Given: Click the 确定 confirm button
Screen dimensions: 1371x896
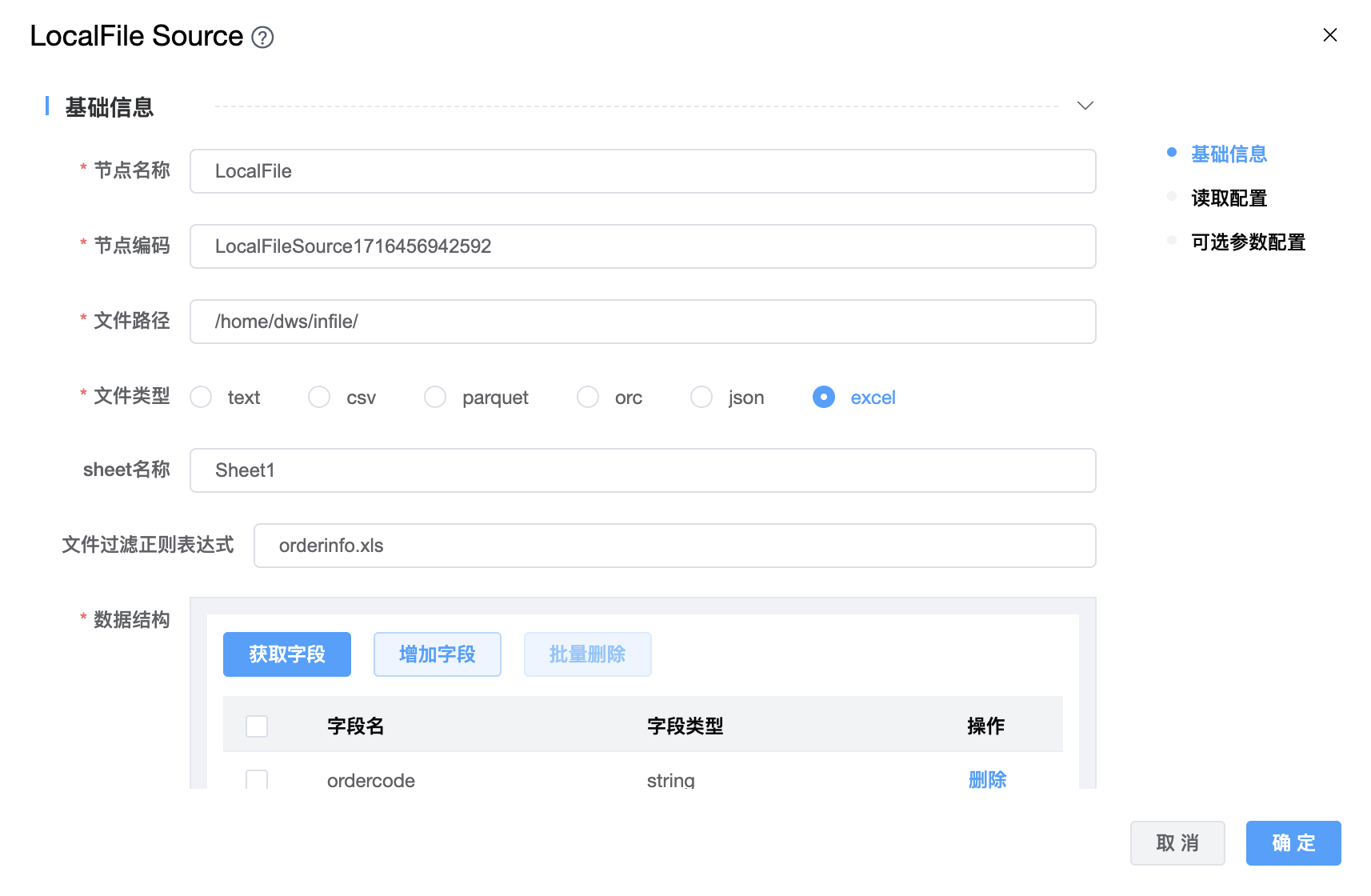Looking at the screenshot, I should click(1293, 843).
